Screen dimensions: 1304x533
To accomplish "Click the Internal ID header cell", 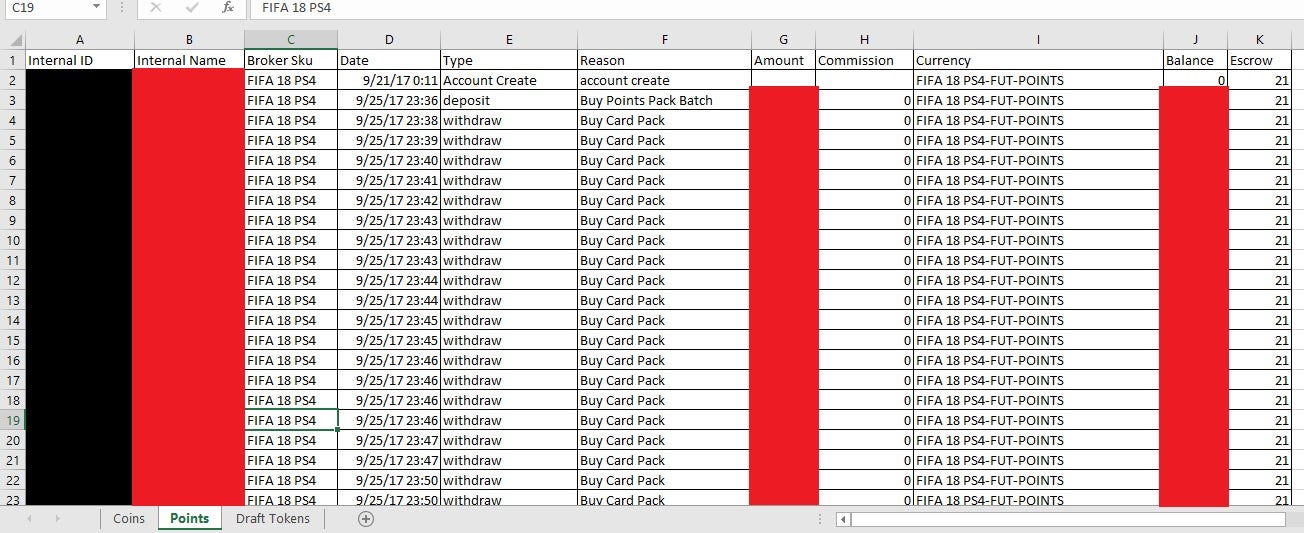I will pos(79,60).
